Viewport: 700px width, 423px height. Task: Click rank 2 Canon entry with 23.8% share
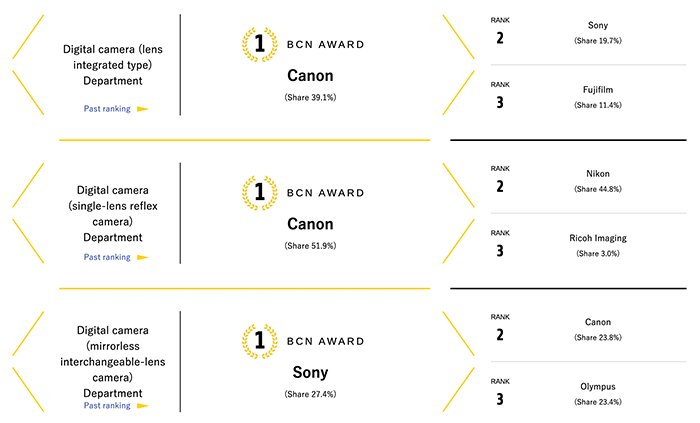click(x=599, y=329)
